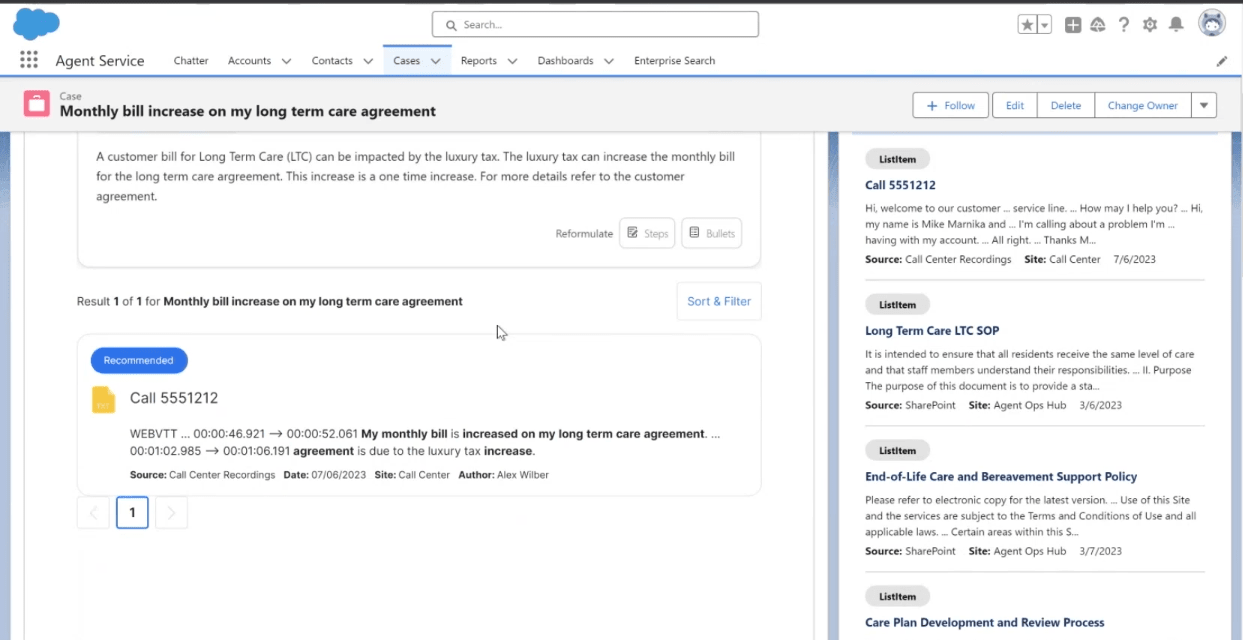Viewport: 1243px width, 640px height.
Task: Expand the Reports tab dropdown chevron
Action: pyautogui.click(x=512, y=61)
